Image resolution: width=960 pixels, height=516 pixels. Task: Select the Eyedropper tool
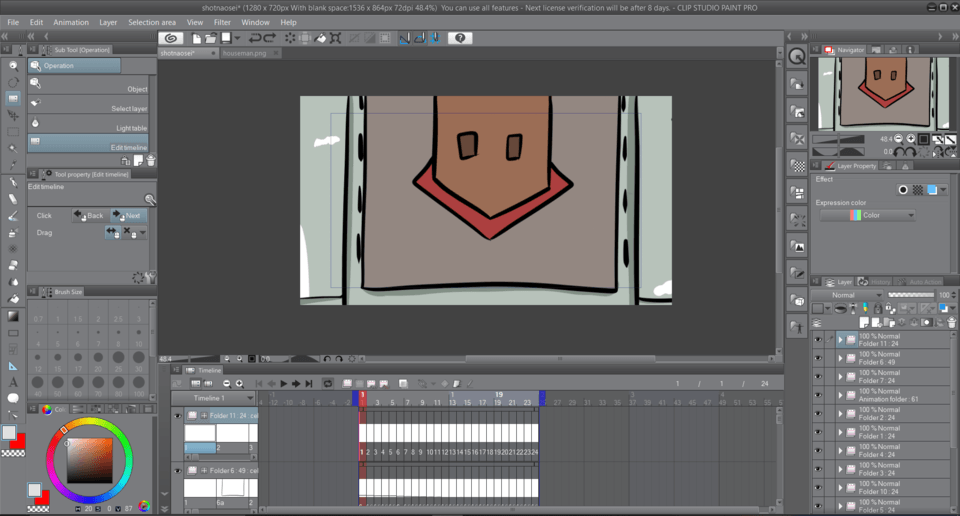pos(13,165)
